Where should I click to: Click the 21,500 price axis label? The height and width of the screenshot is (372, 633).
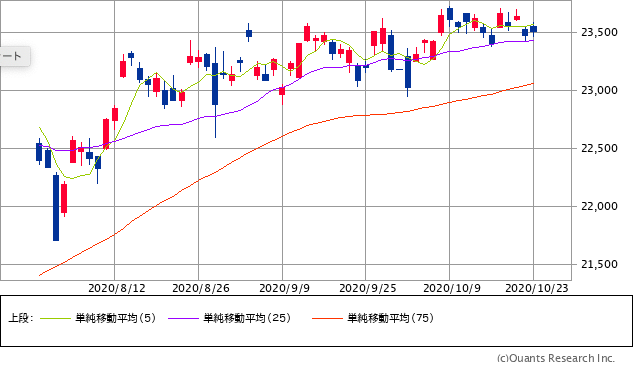(x=599, y=265)
